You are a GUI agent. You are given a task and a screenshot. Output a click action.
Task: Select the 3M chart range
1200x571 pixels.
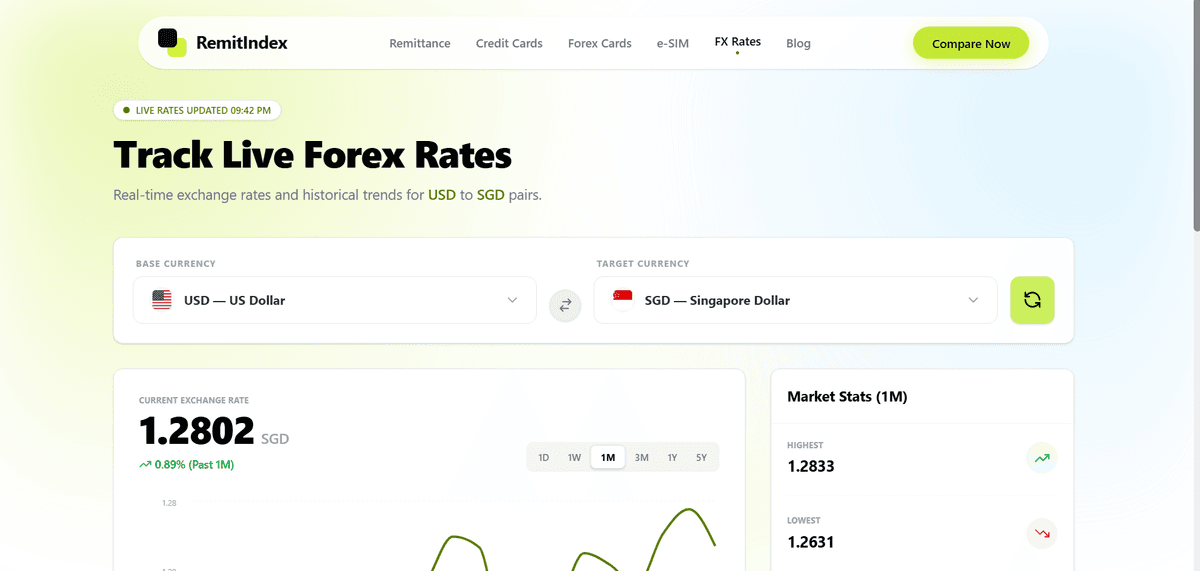pyautogui.click(x=642, y=457)
